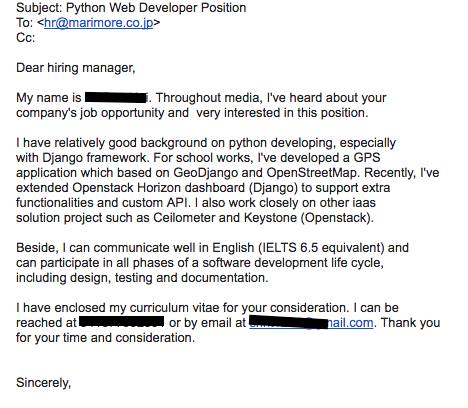
Task: Click the word 'Ceilometer' in the paragraph
Action: (181, 218)
